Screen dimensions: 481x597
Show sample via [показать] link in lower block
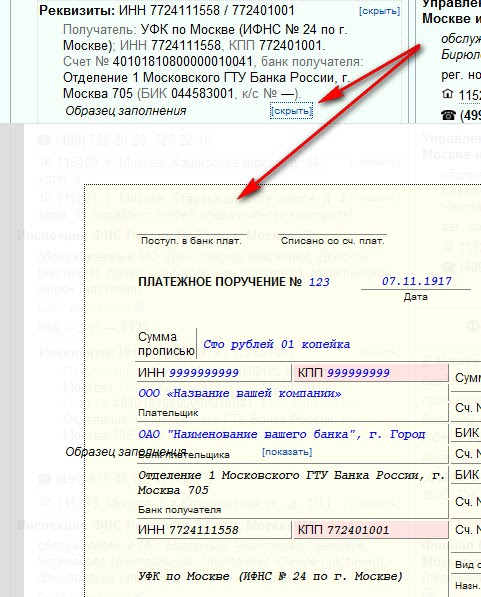(x=287, y=452)
